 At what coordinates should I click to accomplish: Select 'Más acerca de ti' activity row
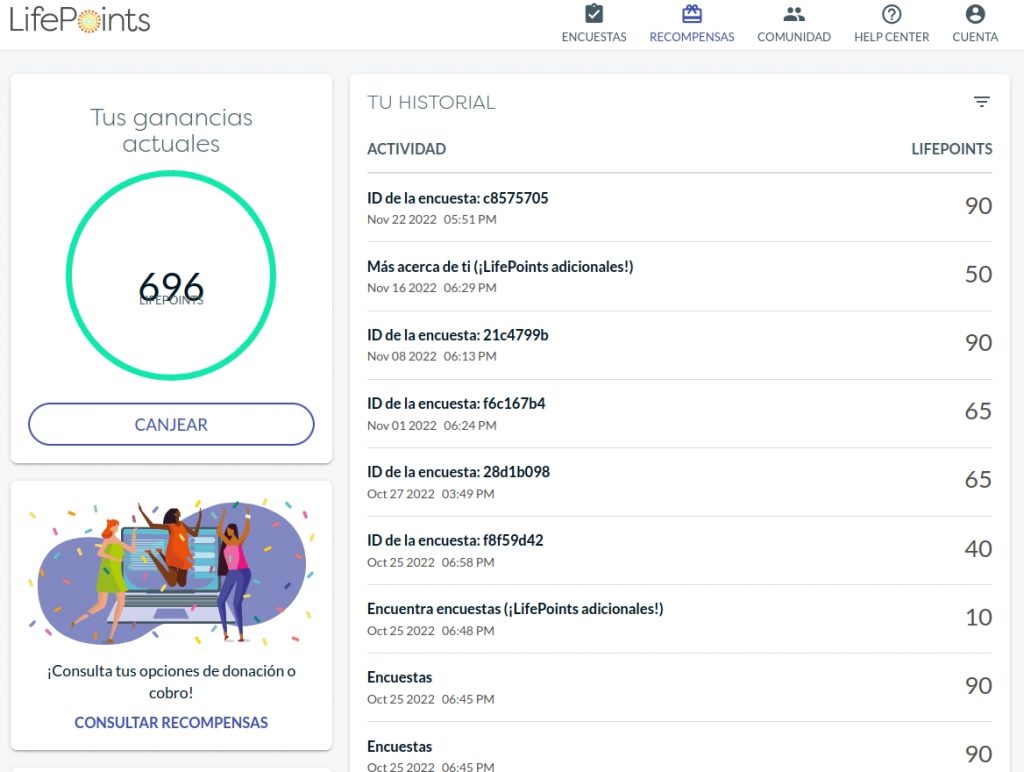point(679,276)
